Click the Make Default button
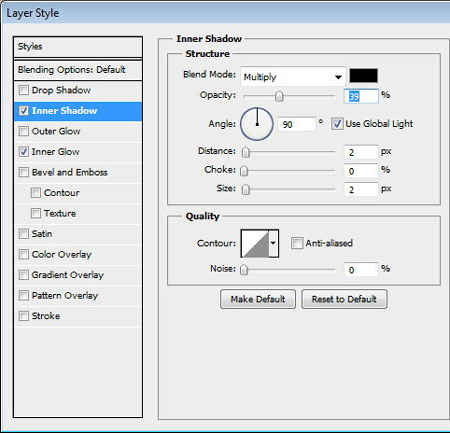The height and width of the screenshot is (433, 450). click(x=258, y=299)
